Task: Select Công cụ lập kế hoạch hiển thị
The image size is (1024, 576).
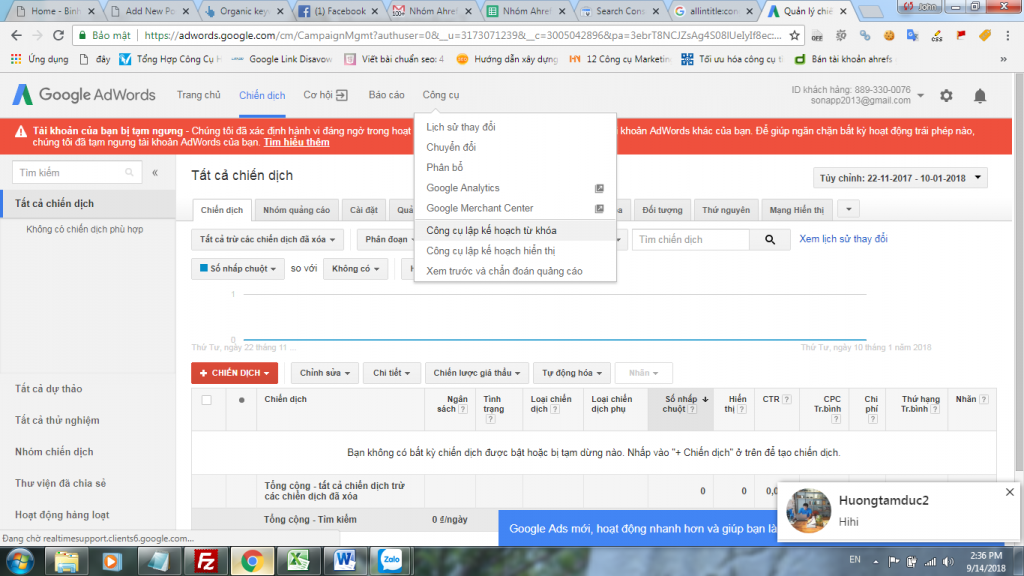Action: [490, 251]
